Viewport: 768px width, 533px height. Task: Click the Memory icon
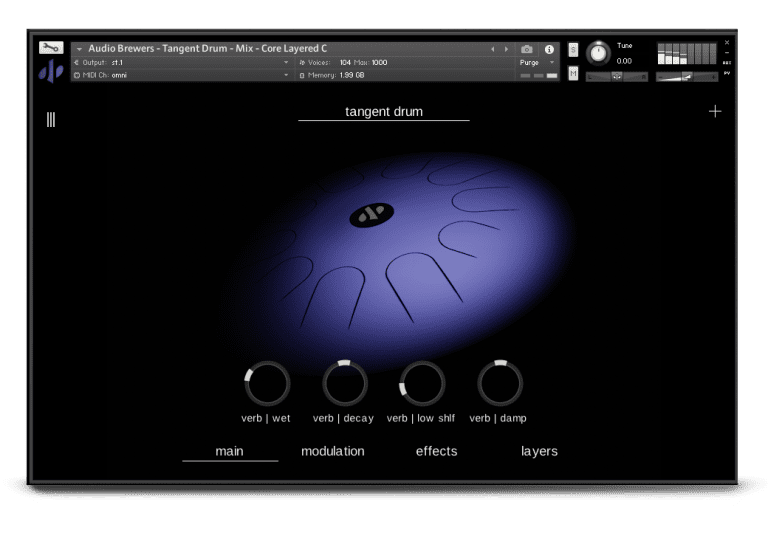point(302,75)
